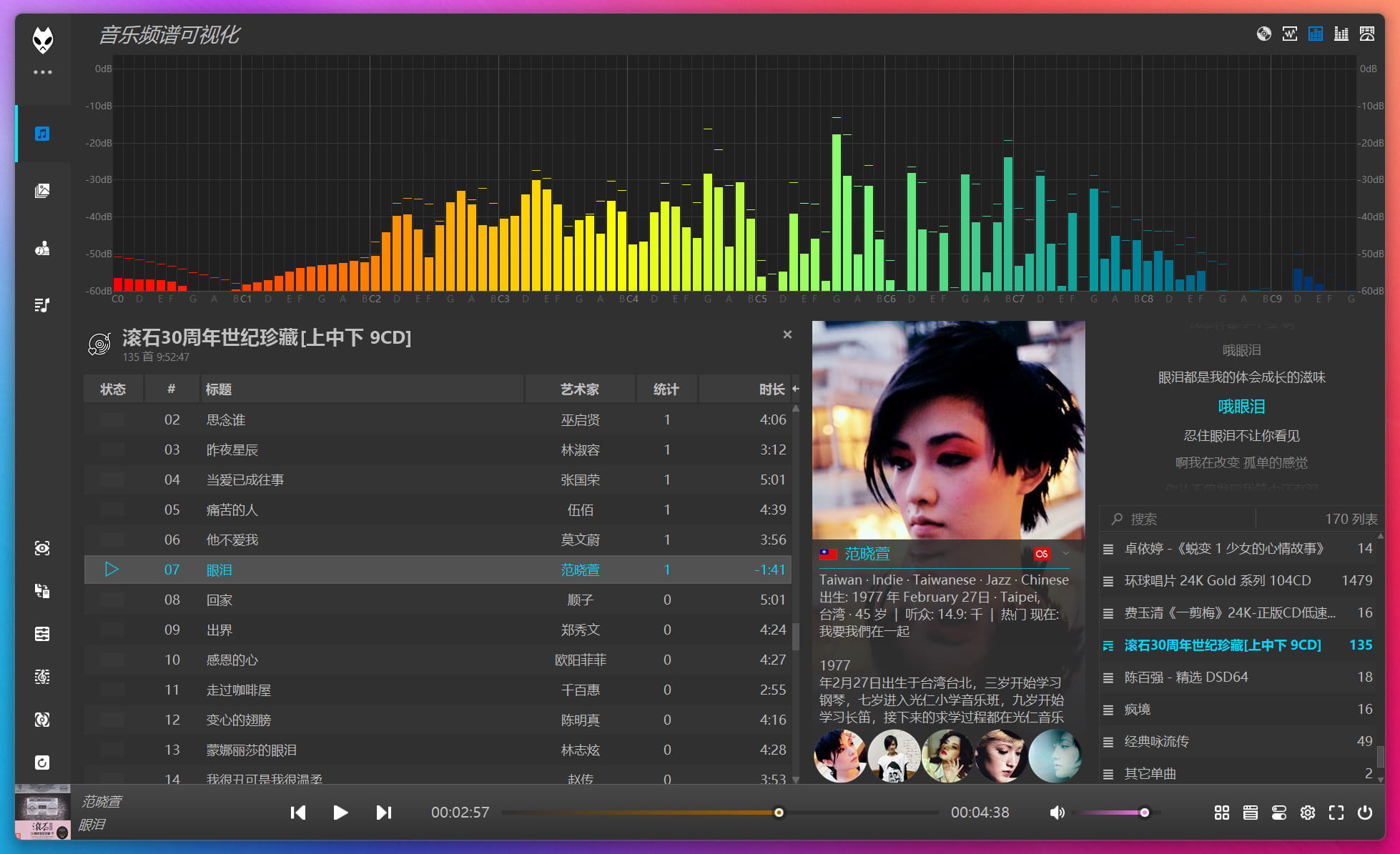This screenshot has height=854, width=1400.
Task: Open the apps grid menu at bottom right
Action: [1222, 813]
